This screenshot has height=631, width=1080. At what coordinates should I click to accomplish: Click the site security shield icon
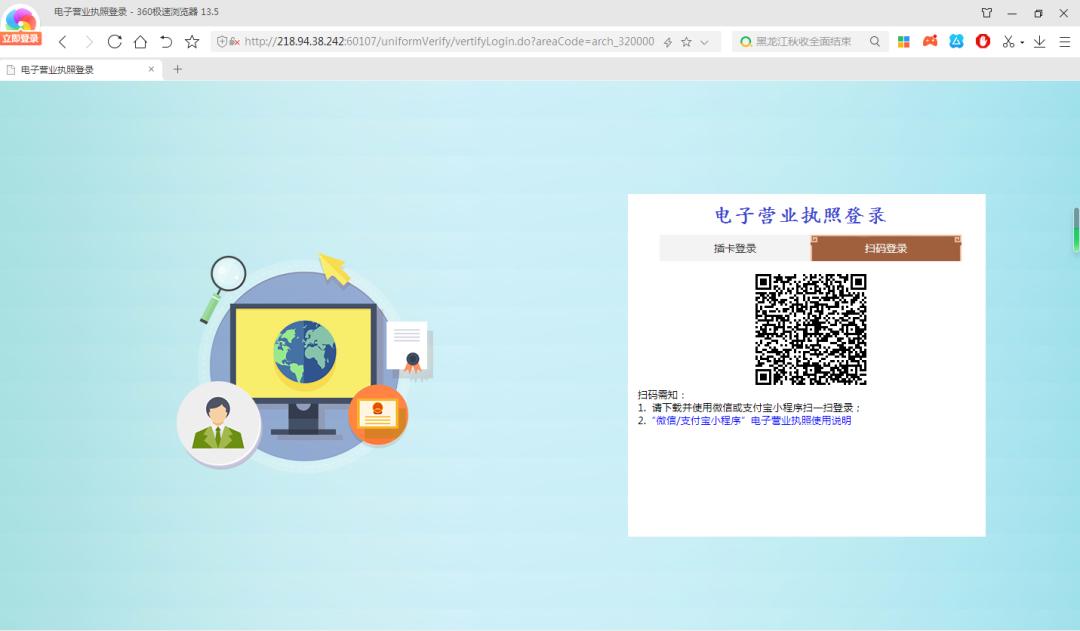(x=222, y=41)
